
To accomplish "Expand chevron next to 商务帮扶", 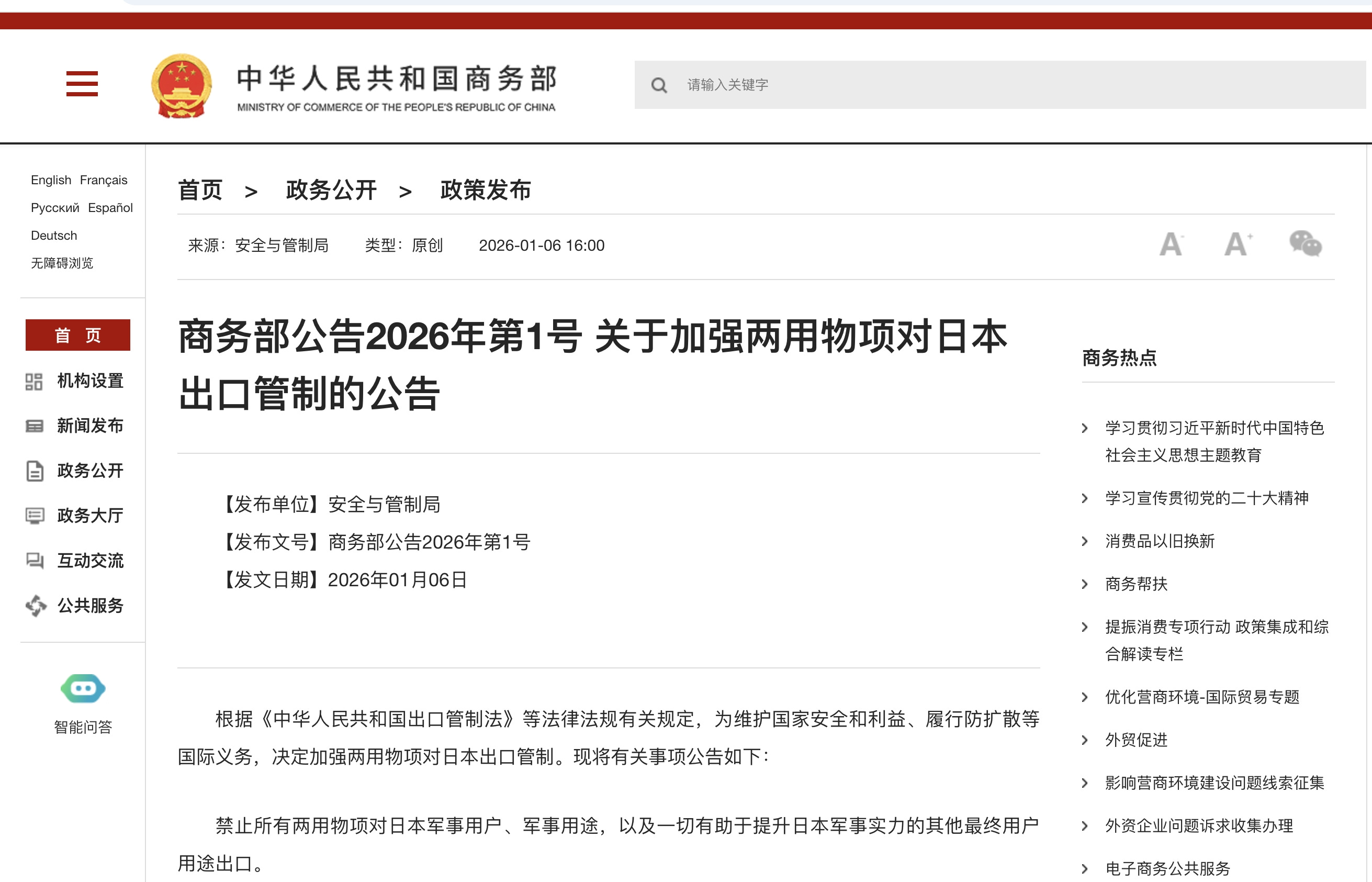I will (1085, 584).
